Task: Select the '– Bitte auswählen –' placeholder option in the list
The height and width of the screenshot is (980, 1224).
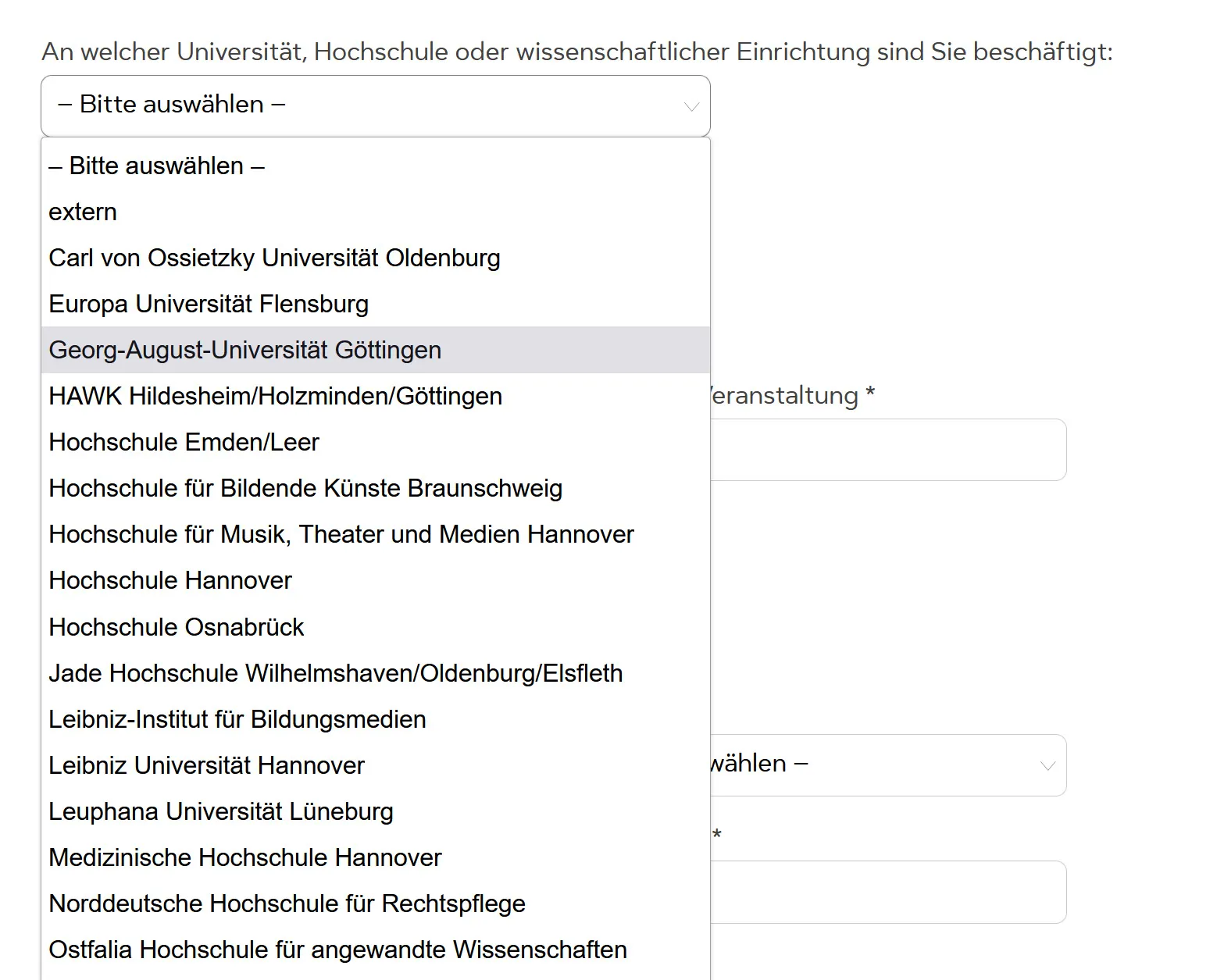Action: coord(376,166)
